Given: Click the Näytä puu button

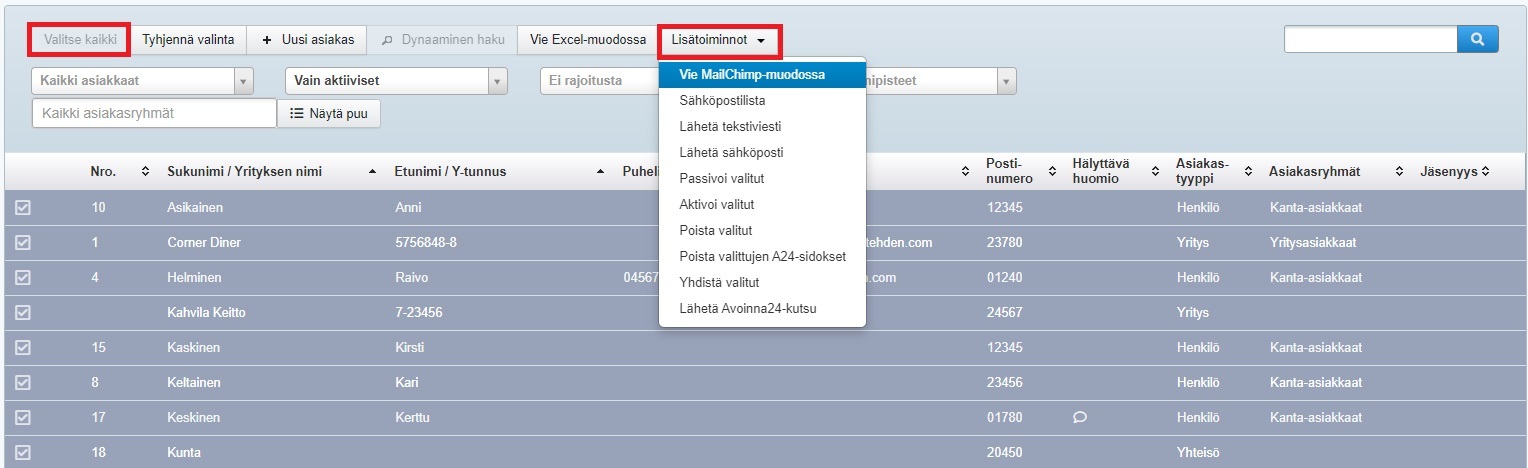Looking at the screenshot, I should pos(328,114).
